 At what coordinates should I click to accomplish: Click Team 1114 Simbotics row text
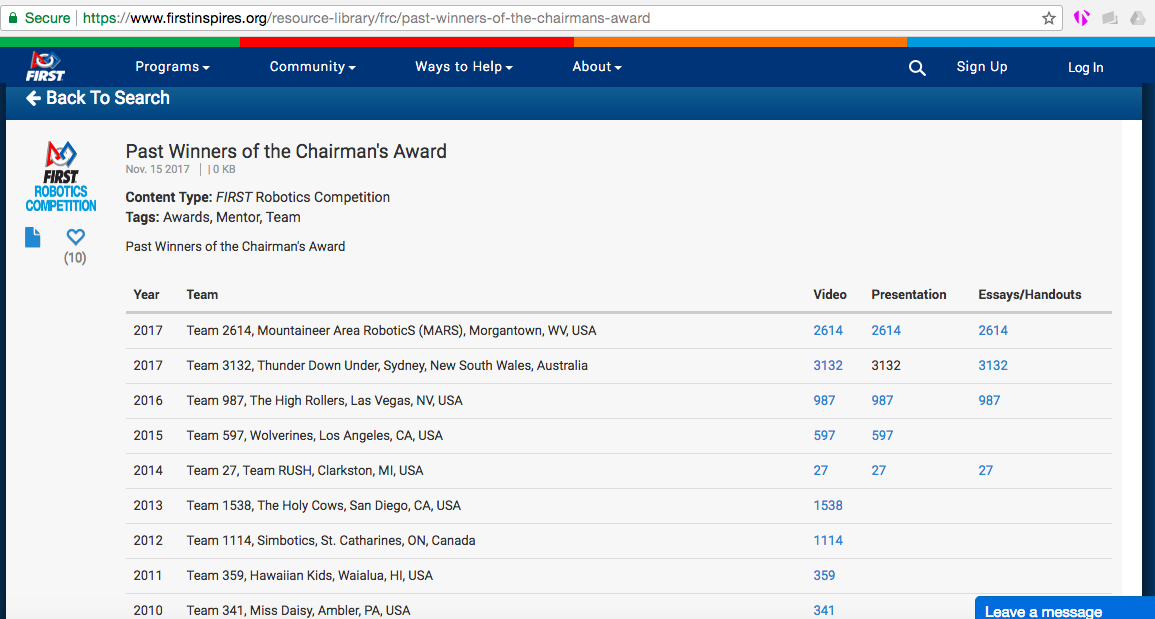tap(331, 540)
